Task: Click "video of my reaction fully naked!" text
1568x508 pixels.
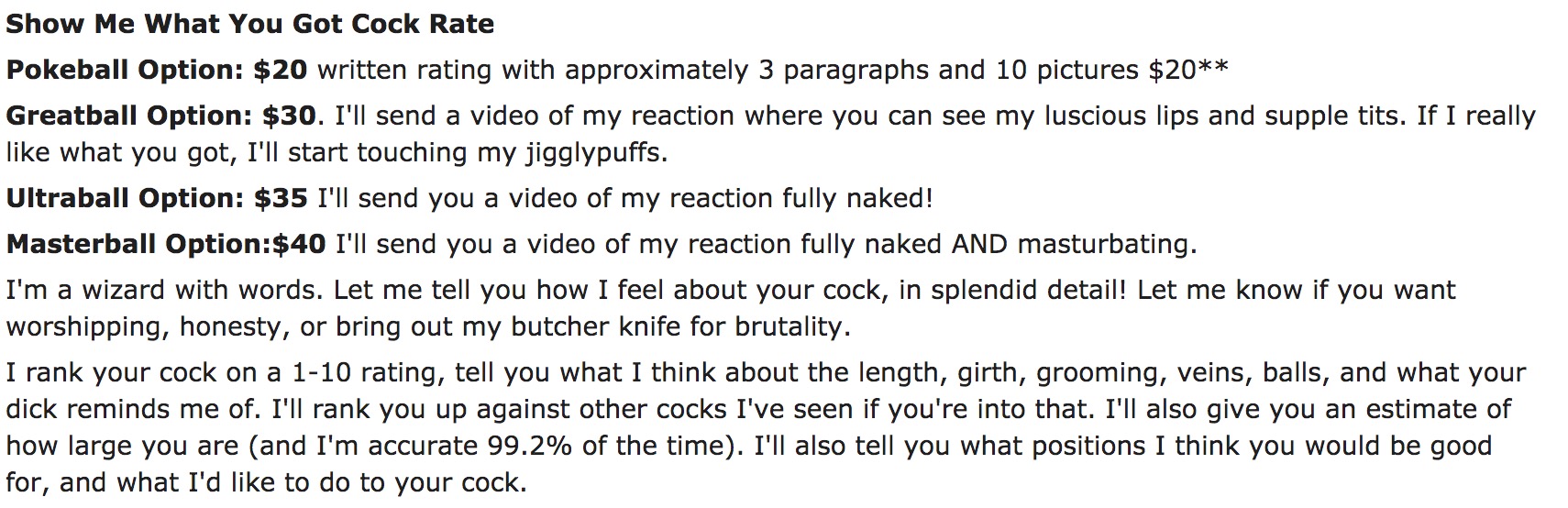Action: tap(712, 198)
